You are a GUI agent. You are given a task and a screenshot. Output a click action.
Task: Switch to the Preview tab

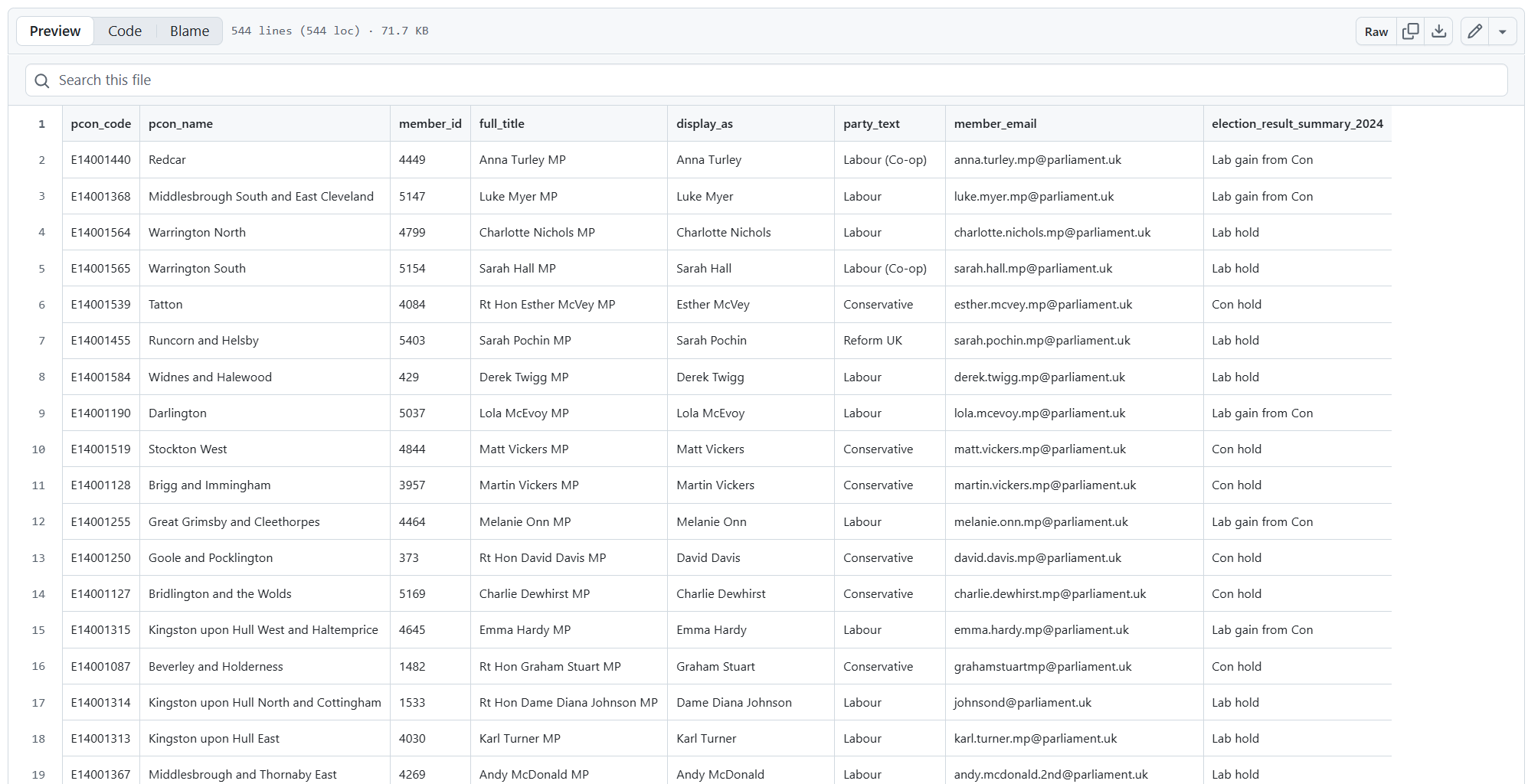point(55,31)
